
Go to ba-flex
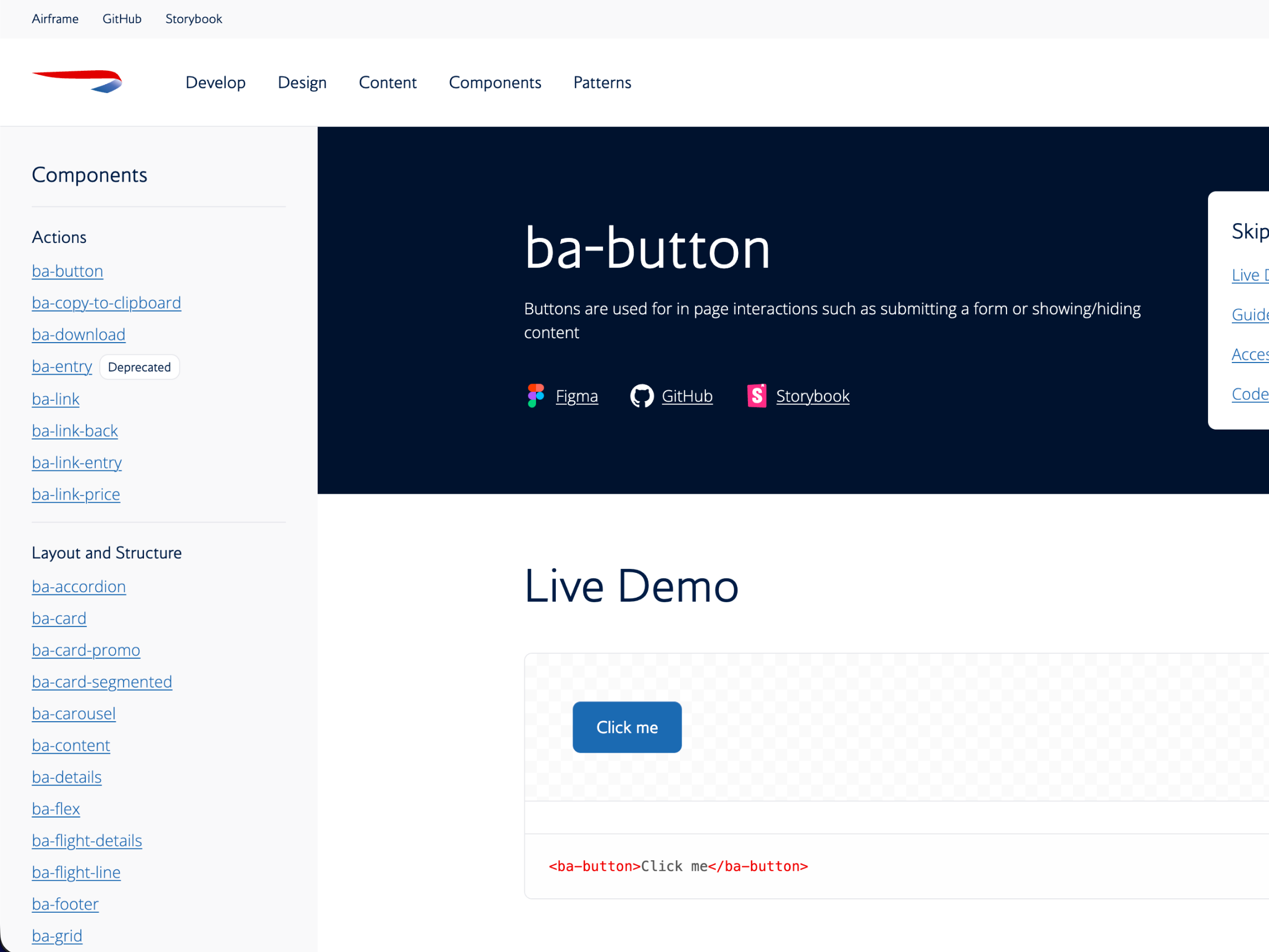(x=56, y=809)
